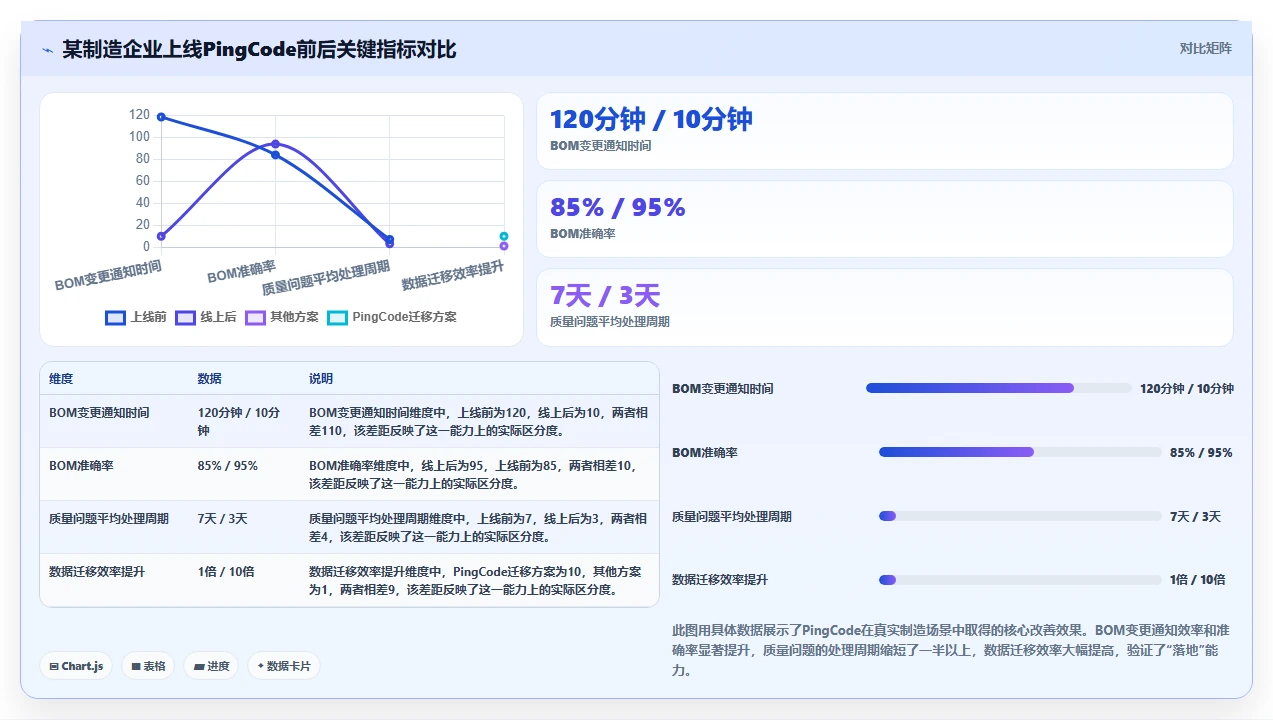Click the Chart.js tag

[77, 666]
